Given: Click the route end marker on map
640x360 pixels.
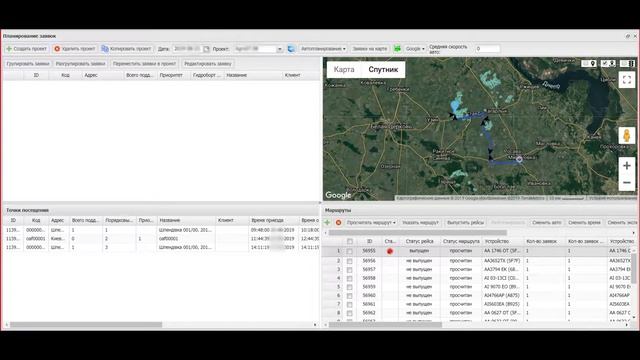Looking at the screenshot, I should point(519,160).
